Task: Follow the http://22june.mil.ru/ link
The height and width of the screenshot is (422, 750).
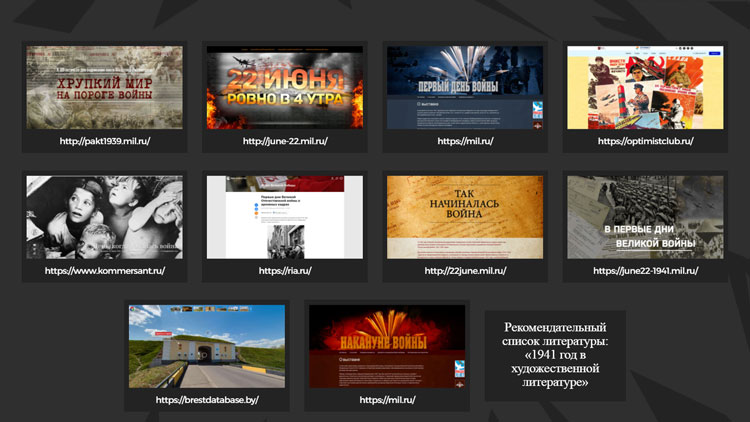Action: (465, 271)
